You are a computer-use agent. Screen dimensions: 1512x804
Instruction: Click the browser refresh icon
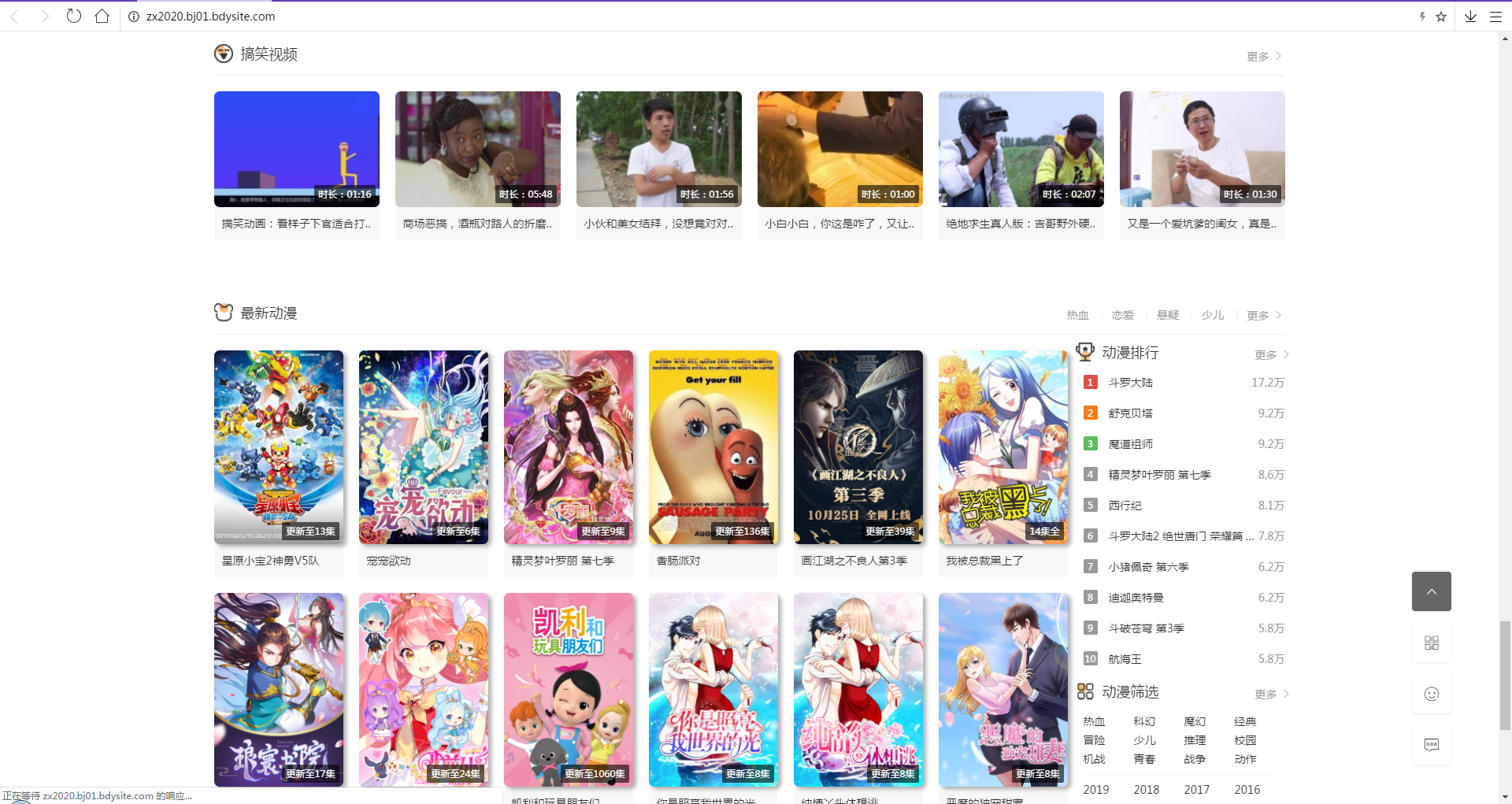[x=73, y=16]
